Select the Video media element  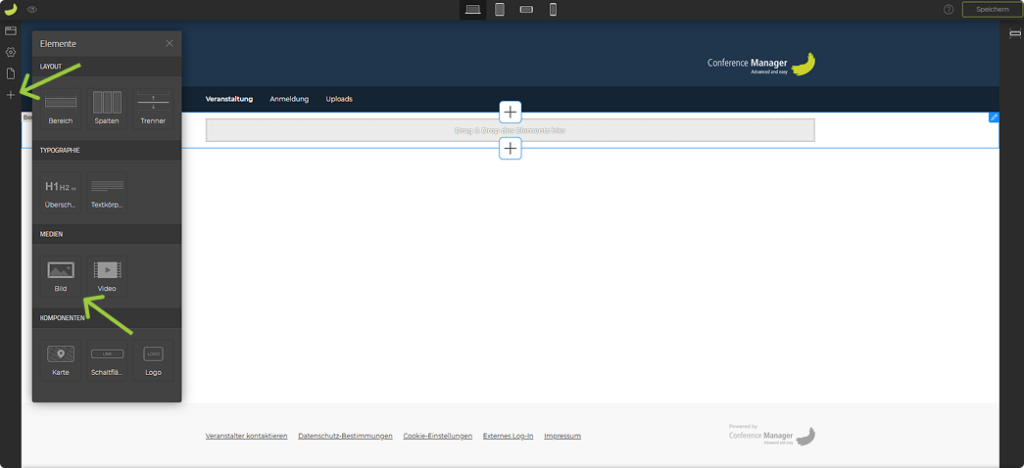[107, 276]
